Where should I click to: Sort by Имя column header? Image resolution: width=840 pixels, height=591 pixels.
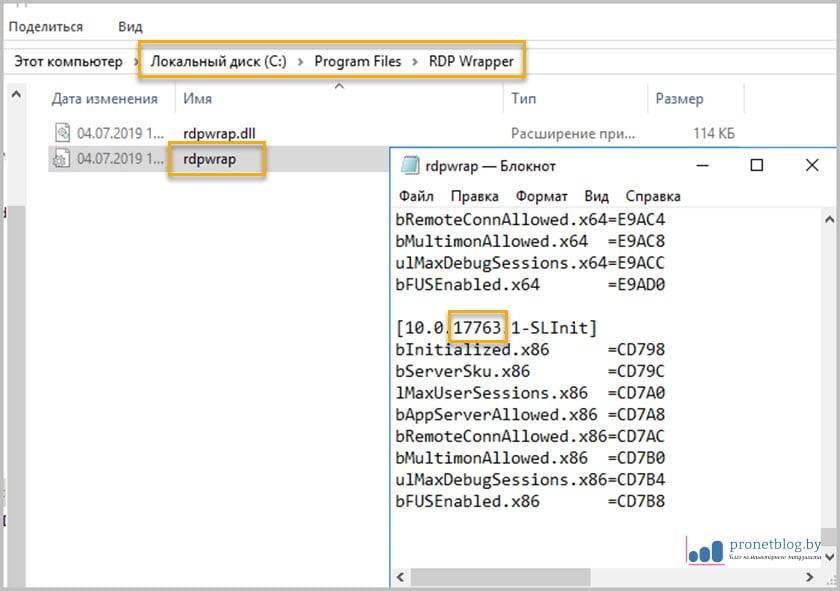pos(197,99)
